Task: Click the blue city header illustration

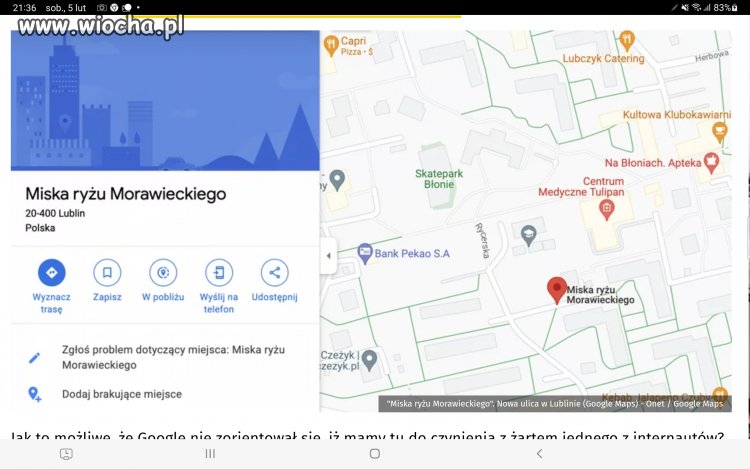Action: (165, 100)
